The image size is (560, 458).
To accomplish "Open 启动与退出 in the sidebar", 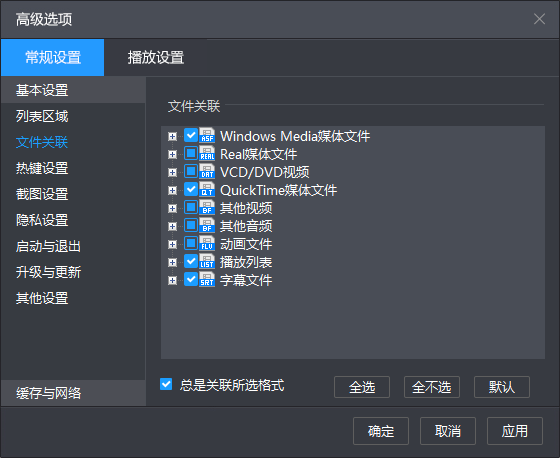I will click(73, 246).
